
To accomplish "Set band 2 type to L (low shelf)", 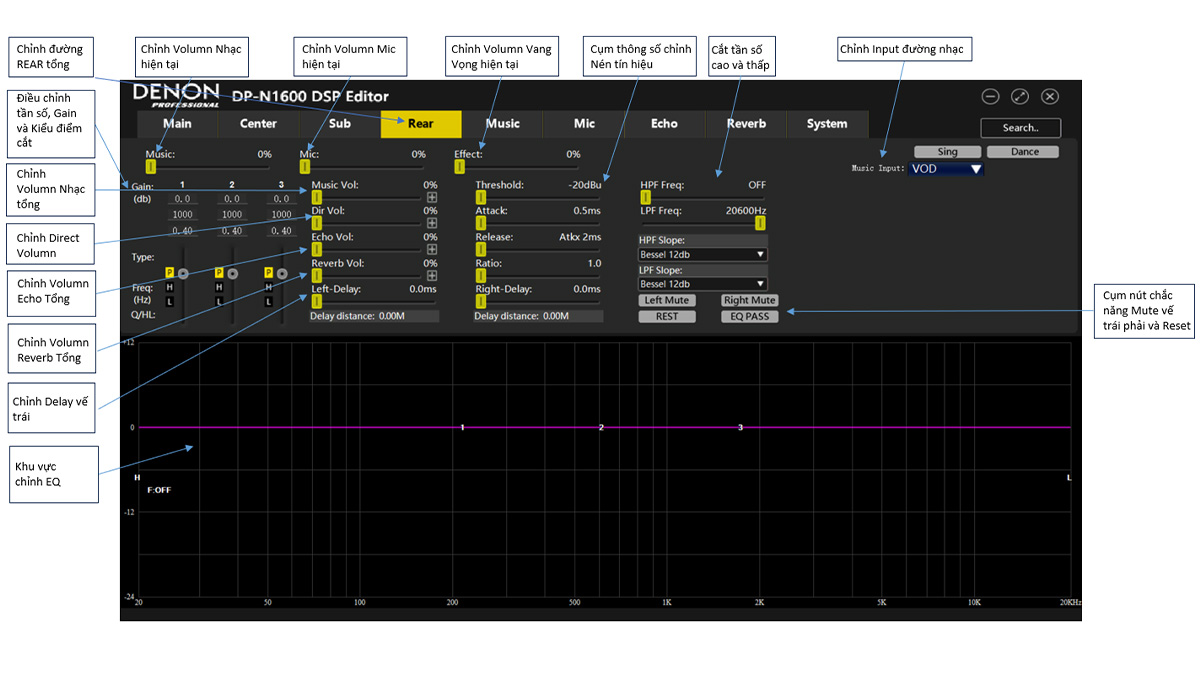I will (x=219, y=302).
